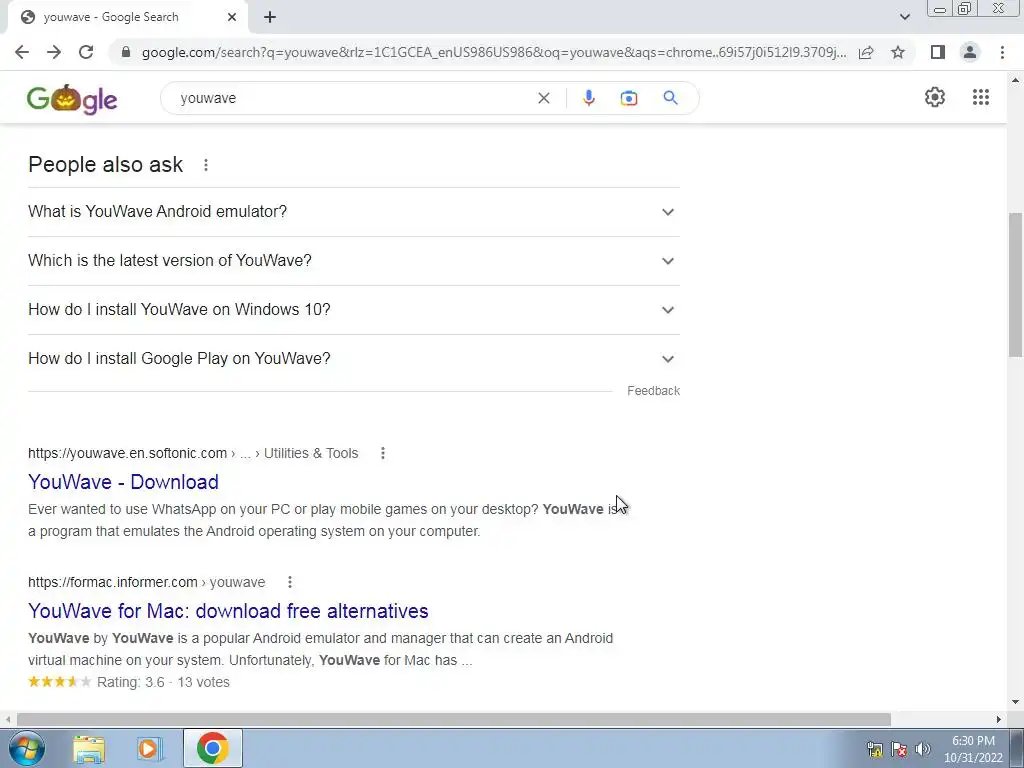Open the Google apps grid

point(980,97)
